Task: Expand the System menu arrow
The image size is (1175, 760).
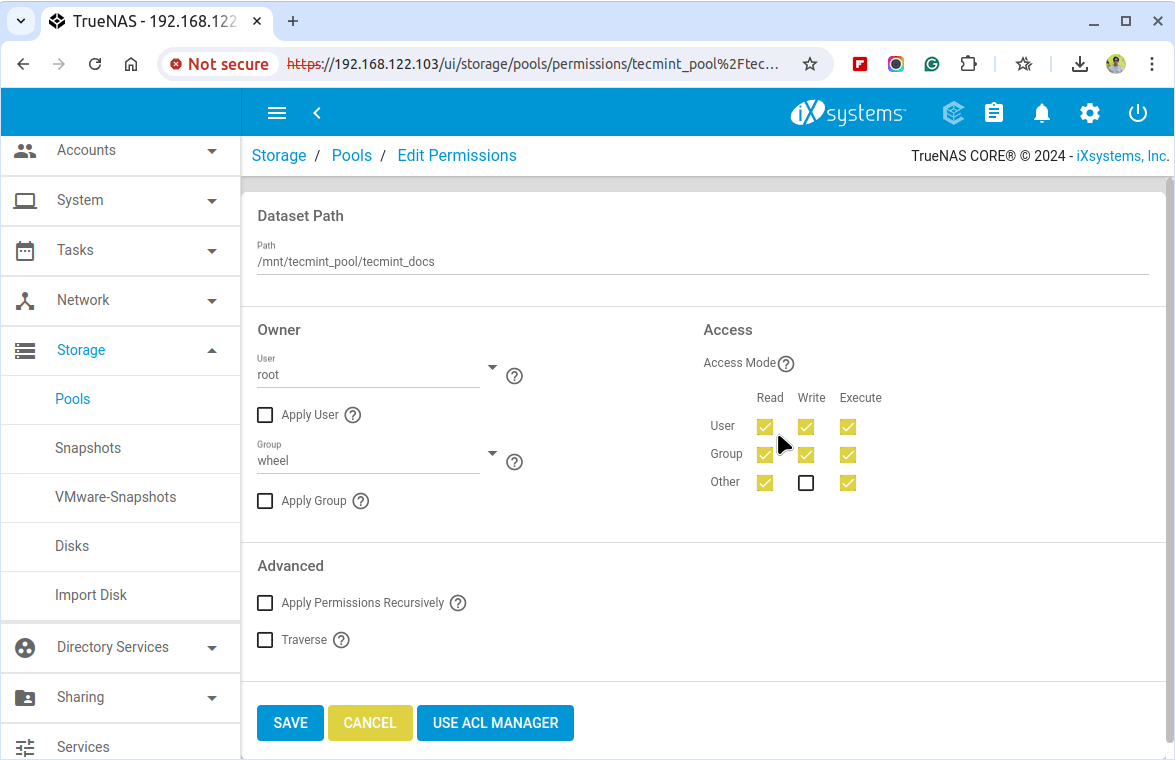Action: point(212,202)
